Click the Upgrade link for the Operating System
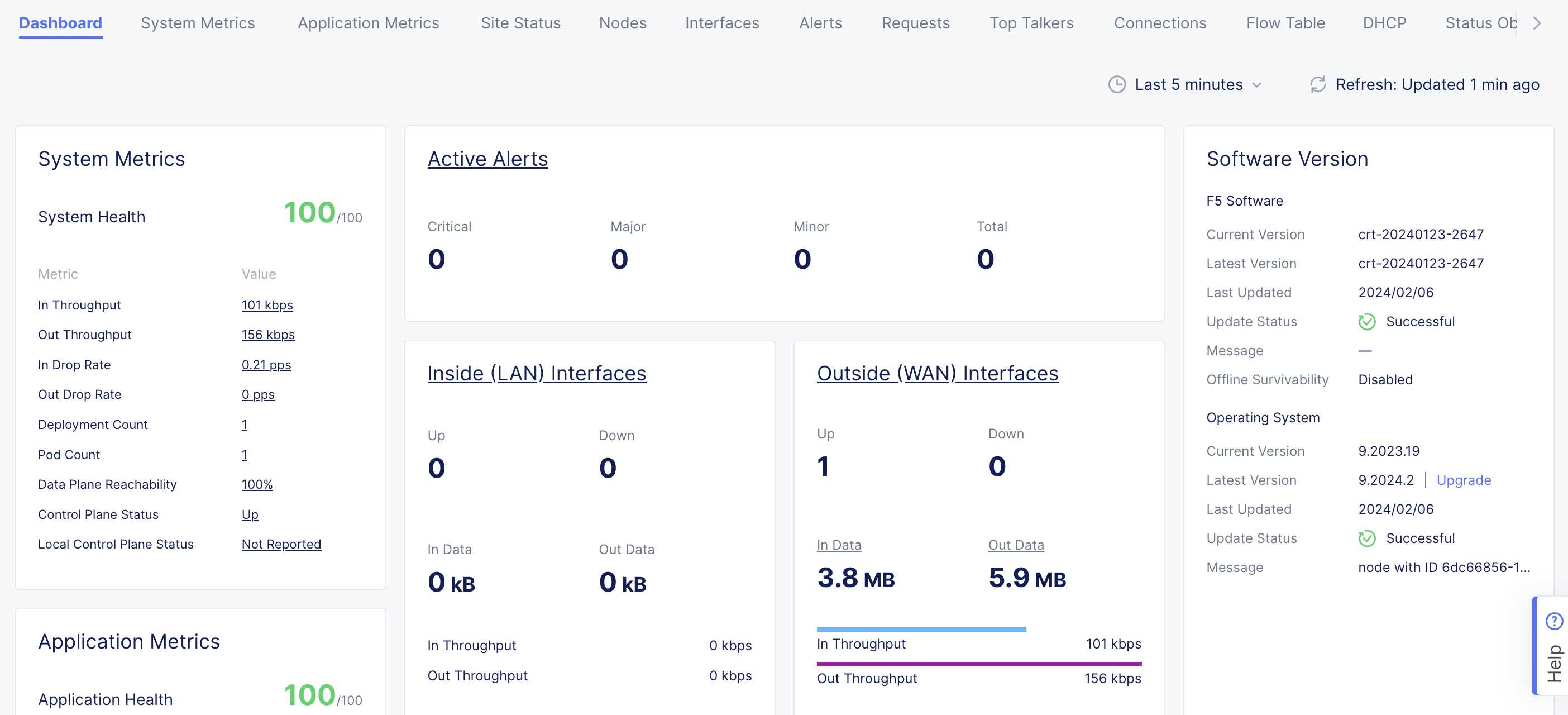The width and height of the screenshot is (1568, 715). point(1464,480)
